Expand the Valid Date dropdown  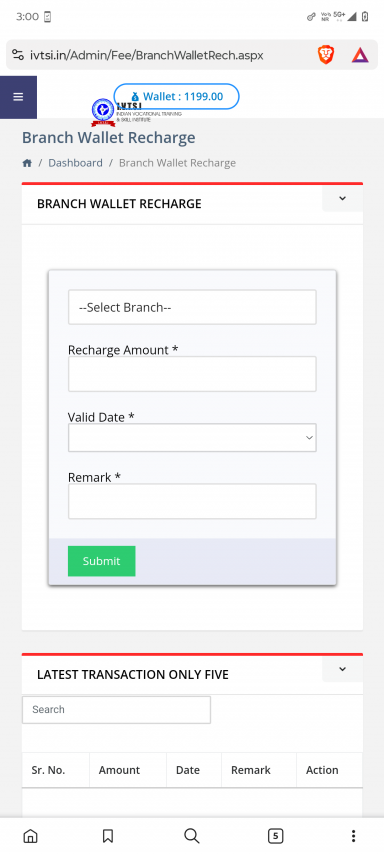click(x=192, y=437)
